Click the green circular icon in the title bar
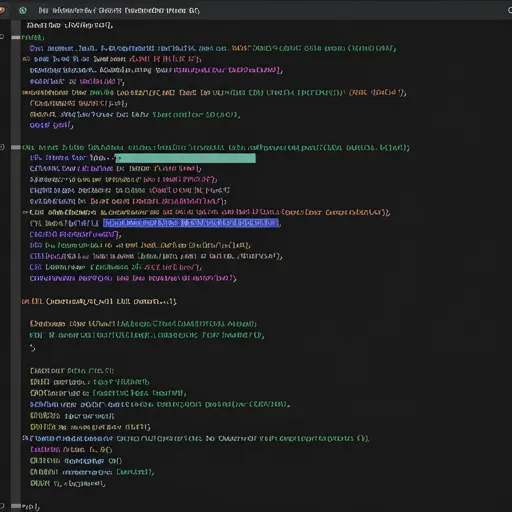 pos(23,11)
